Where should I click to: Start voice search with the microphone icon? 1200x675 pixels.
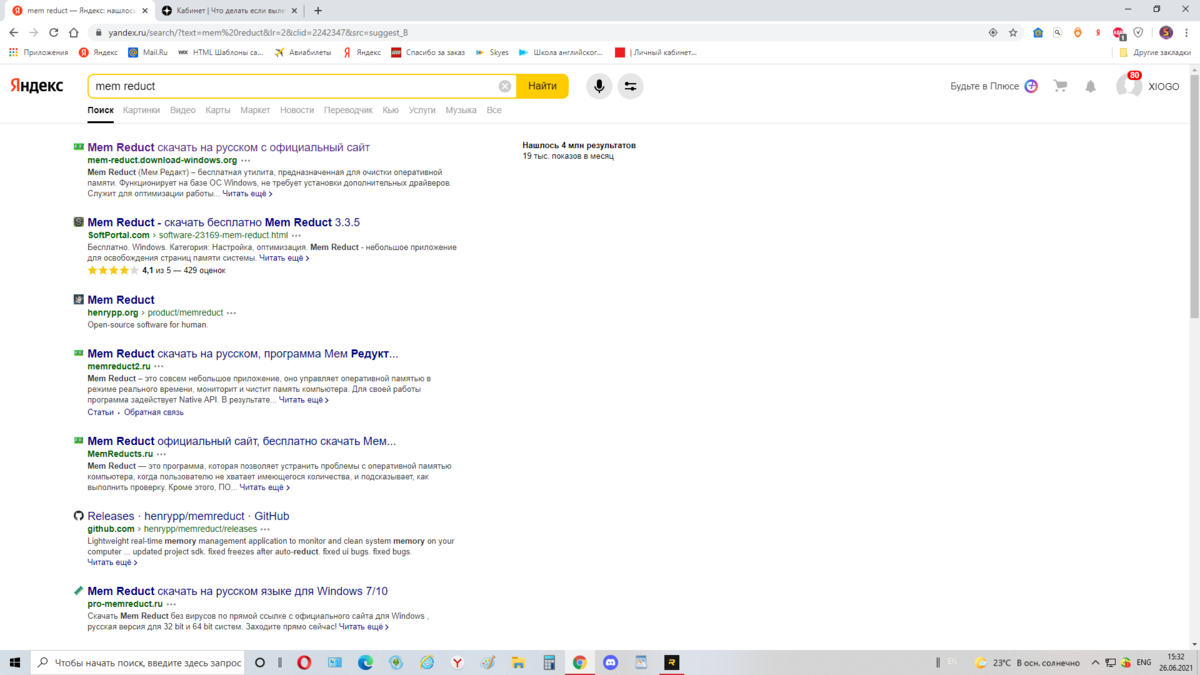598,86
